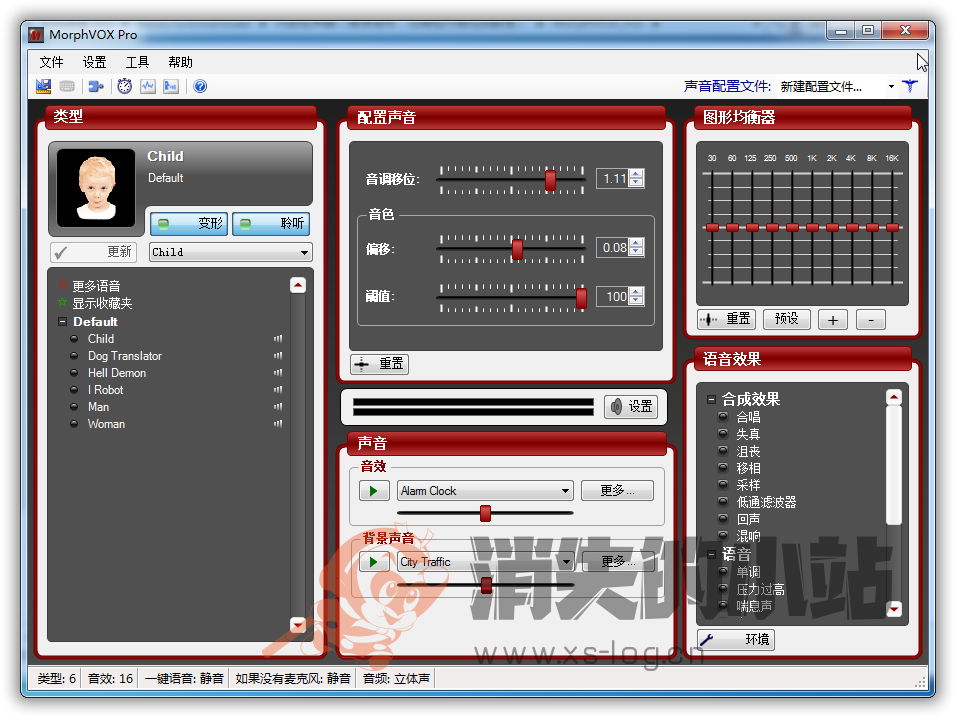Click 更多... next to Alarm Clock
This screenshot has width=956, height=718.
pos(617,491)
